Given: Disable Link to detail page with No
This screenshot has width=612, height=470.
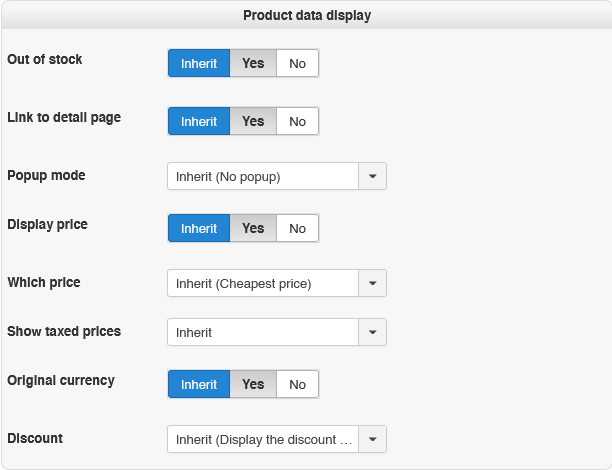Looking at the screenshot, I should point(297,121).
